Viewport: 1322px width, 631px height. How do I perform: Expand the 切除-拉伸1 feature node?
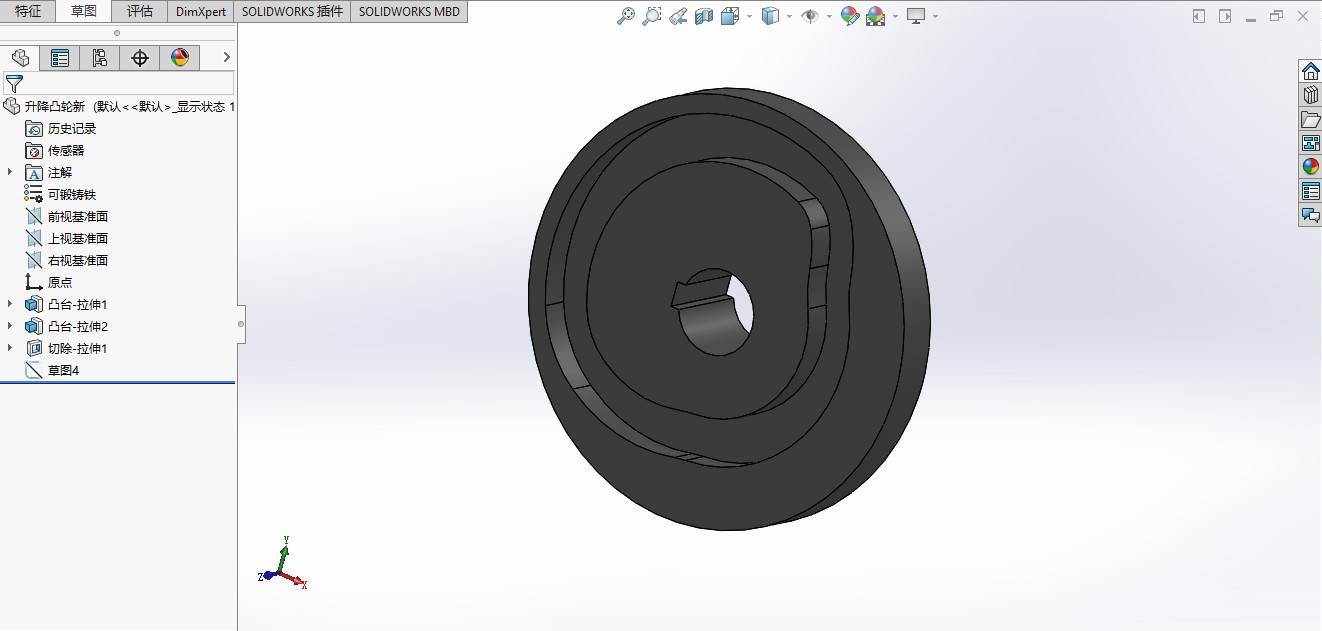pyautogui.click(x=10, y=348)
